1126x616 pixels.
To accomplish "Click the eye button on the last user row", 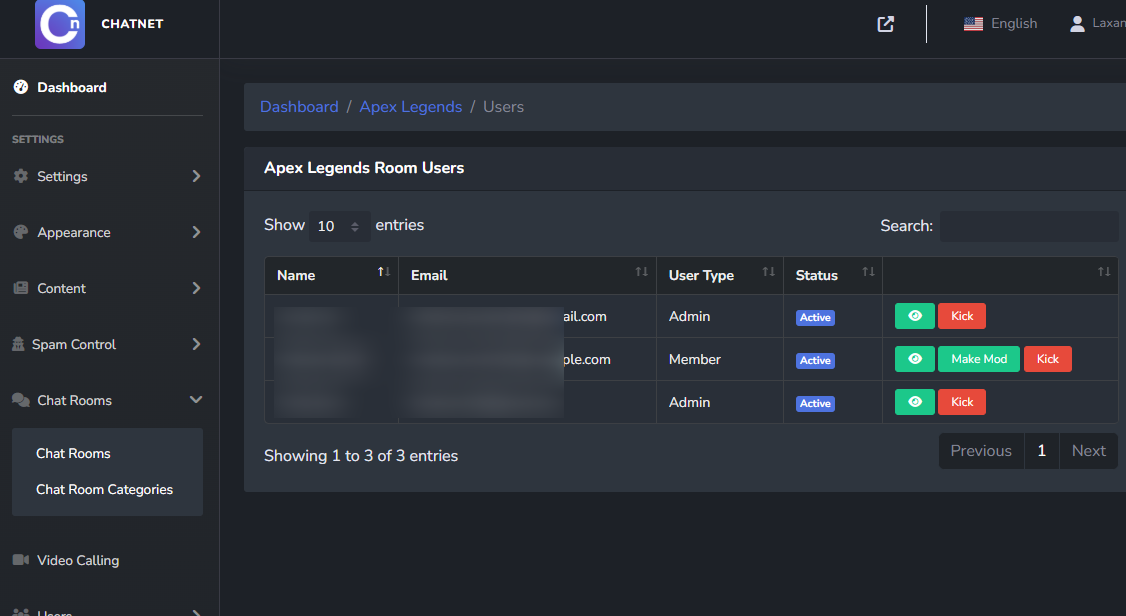I will (914, 401).
